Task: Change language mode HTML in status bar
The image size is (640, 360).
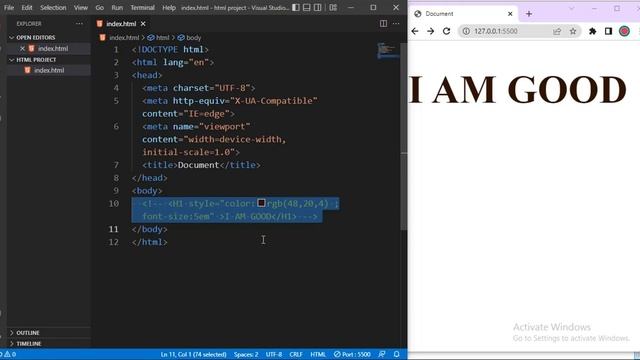Action: click(318, 354)
